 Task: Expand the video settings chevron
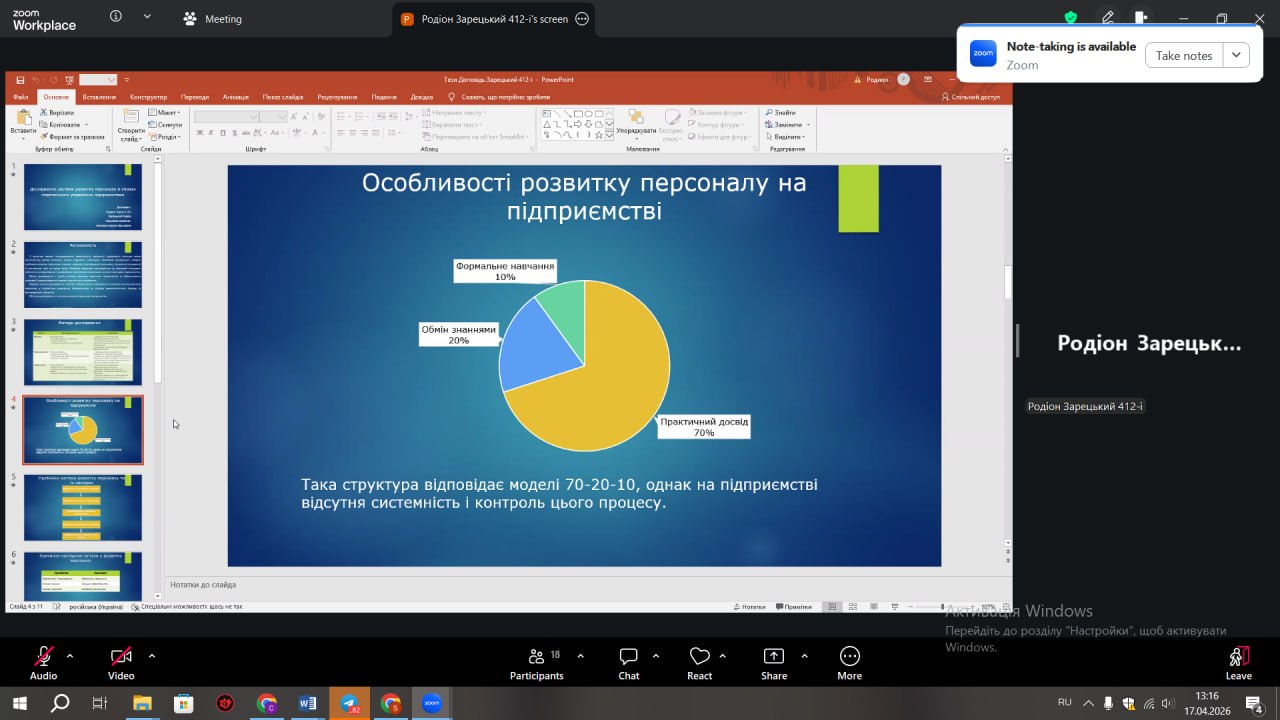[152, 656]
